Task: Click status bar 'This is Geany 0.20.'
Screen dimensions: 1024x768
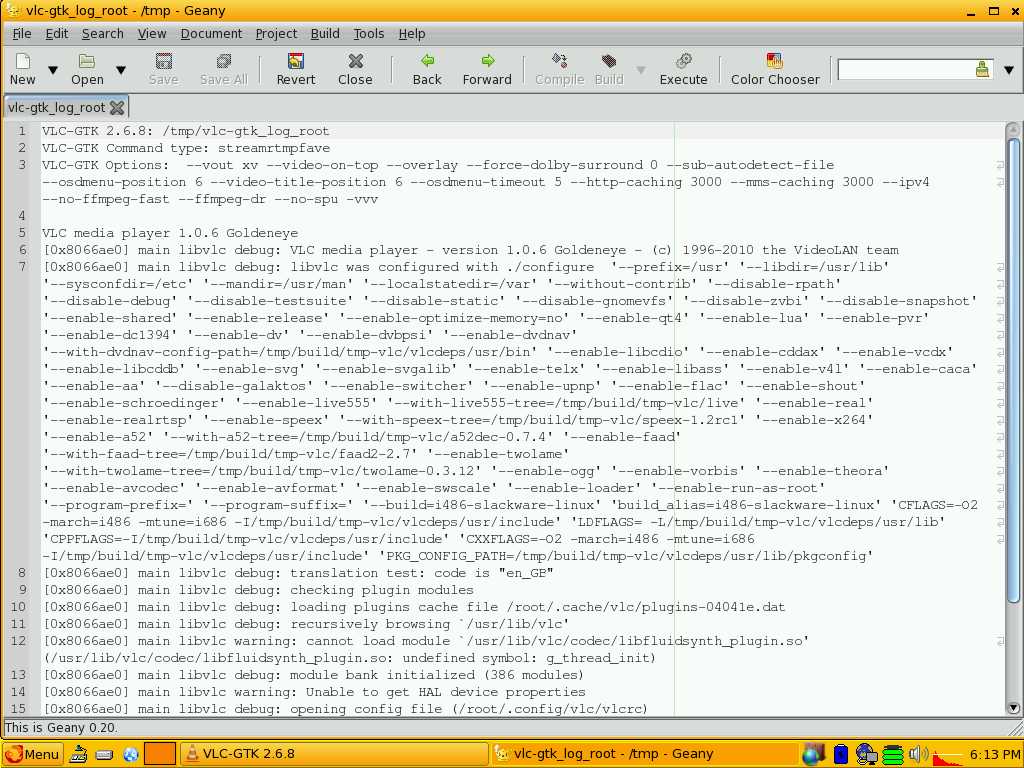Action: (61, 727)
